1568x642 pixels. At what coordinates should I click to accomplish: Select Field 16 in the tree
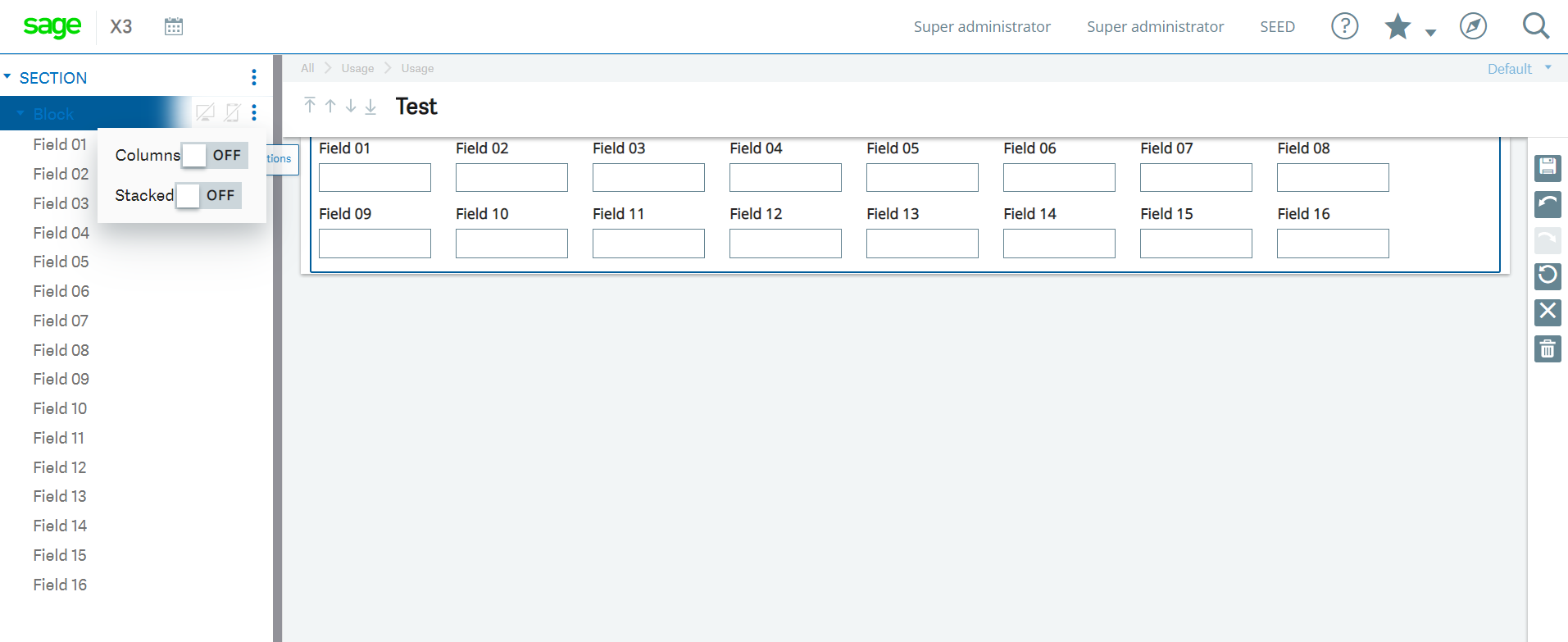(x=60, y=585)
